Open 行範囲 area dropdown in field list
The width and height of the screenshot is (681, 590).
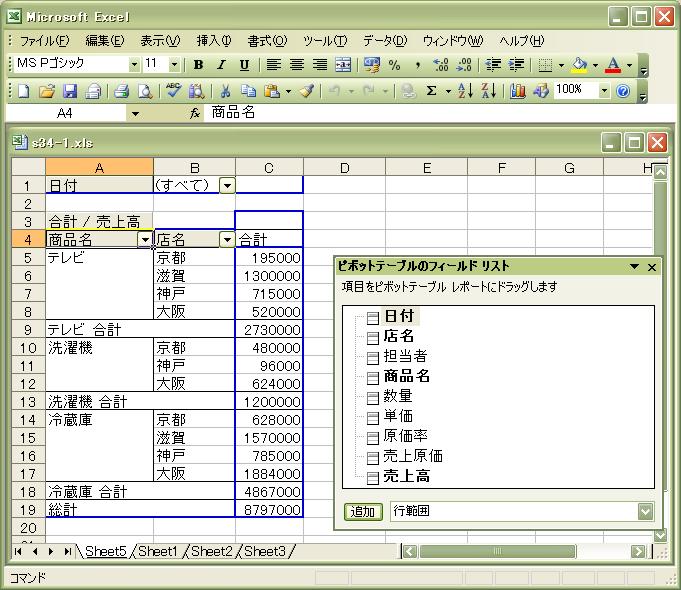tap(645, 512)
